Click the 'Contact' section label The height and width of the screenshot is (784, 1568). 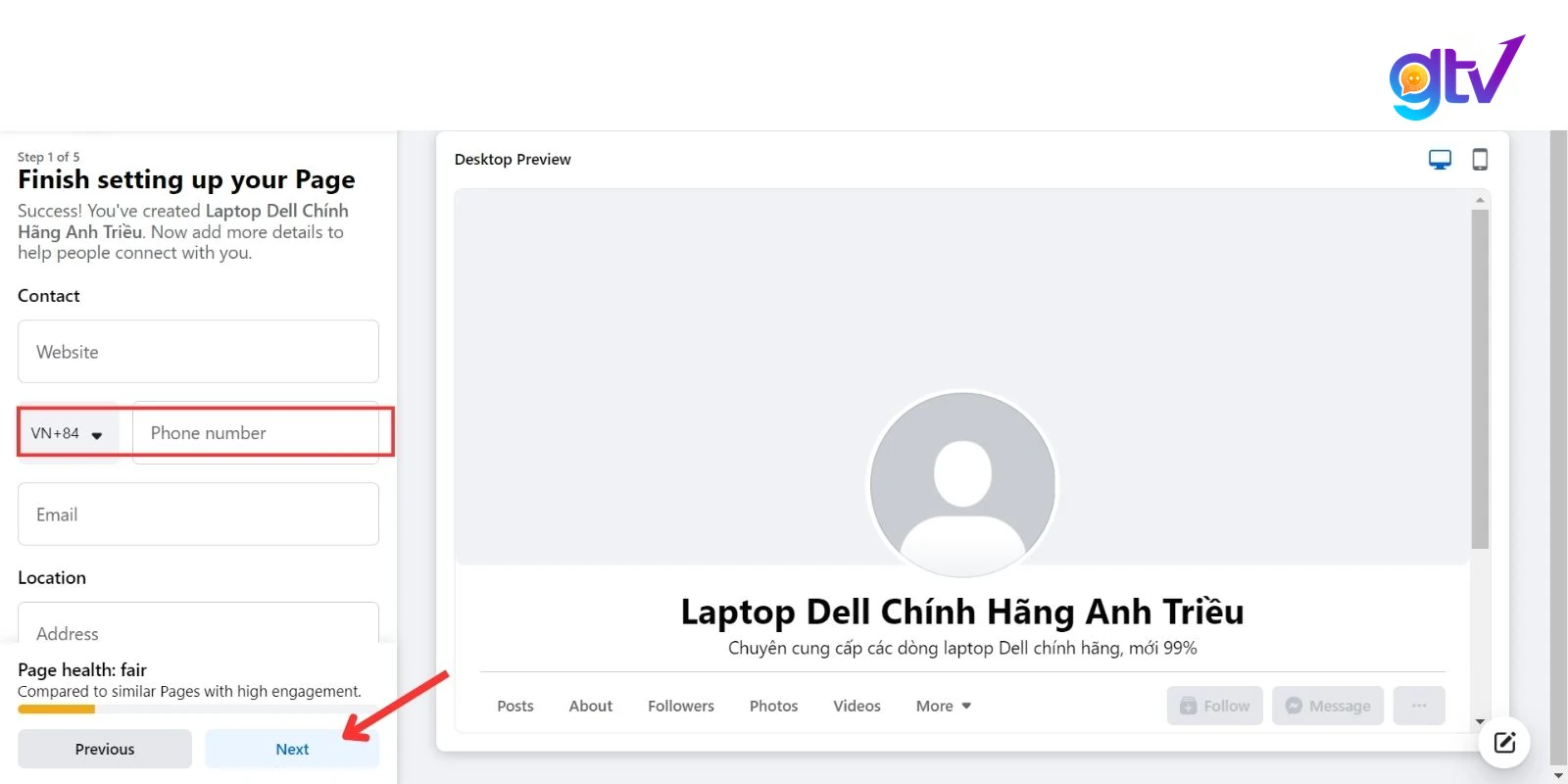pos(49,296)
